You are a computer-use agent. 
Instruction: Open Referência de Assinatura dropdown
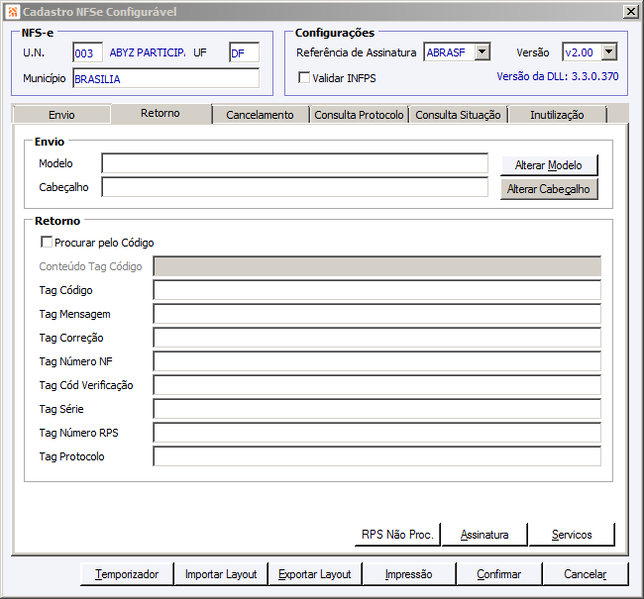[483, 52]
